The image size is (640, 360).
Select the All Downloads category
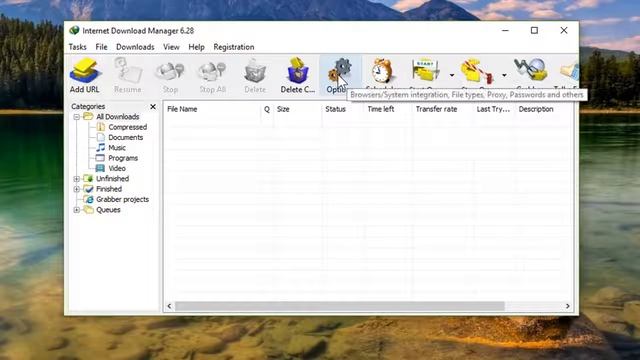click(118, 117)
